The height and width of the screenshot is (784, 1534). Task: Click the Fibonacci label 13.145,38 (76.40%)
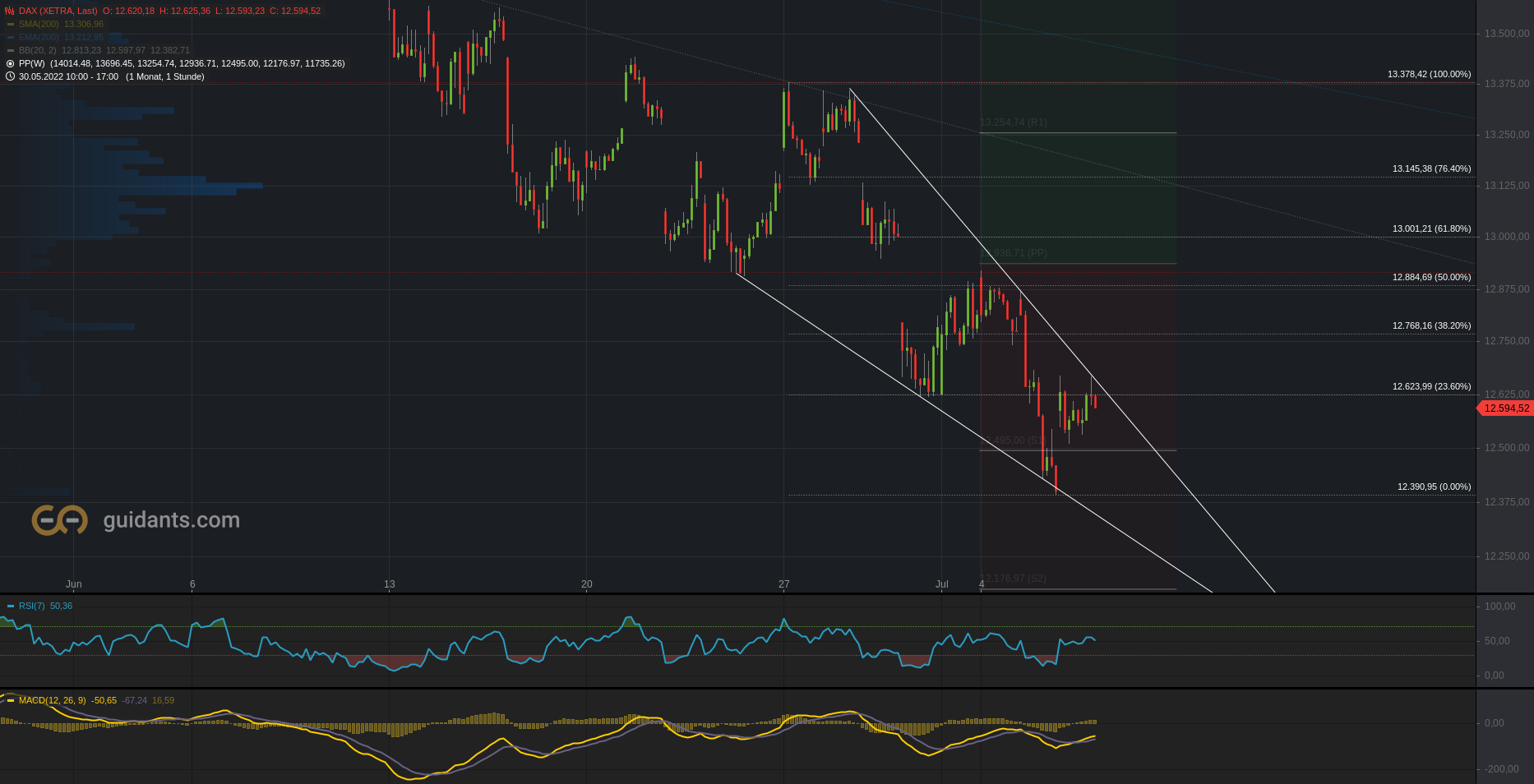1432,168
